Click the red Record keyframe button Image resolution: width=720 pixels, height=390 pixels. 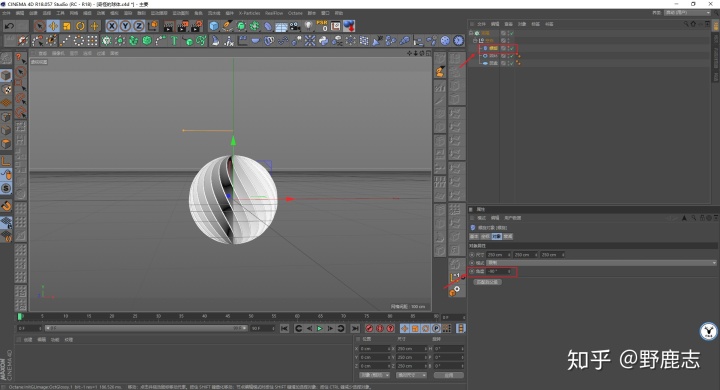[x=369, y=328]
